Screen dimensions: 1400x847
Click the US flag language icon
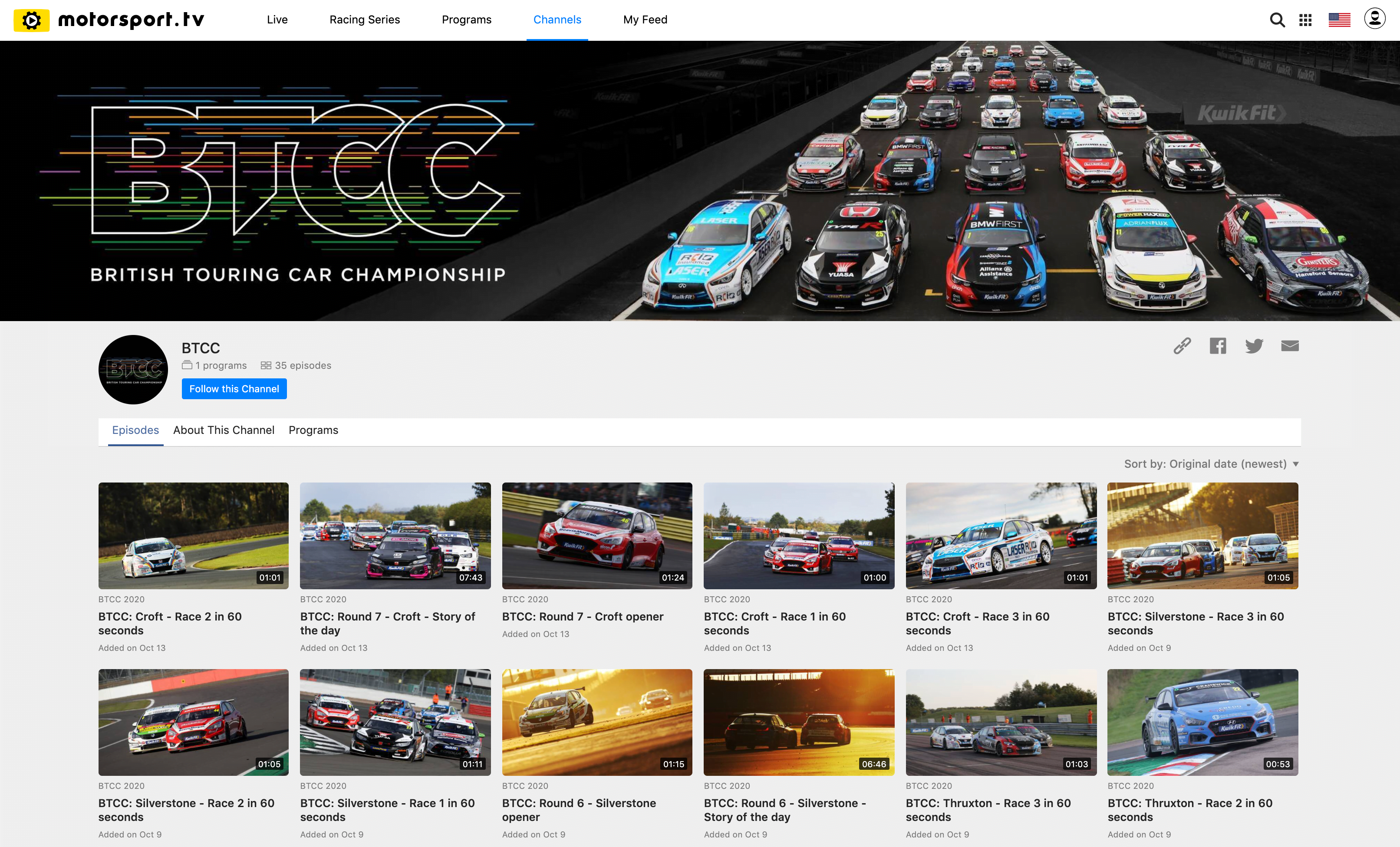[1339, 20]
